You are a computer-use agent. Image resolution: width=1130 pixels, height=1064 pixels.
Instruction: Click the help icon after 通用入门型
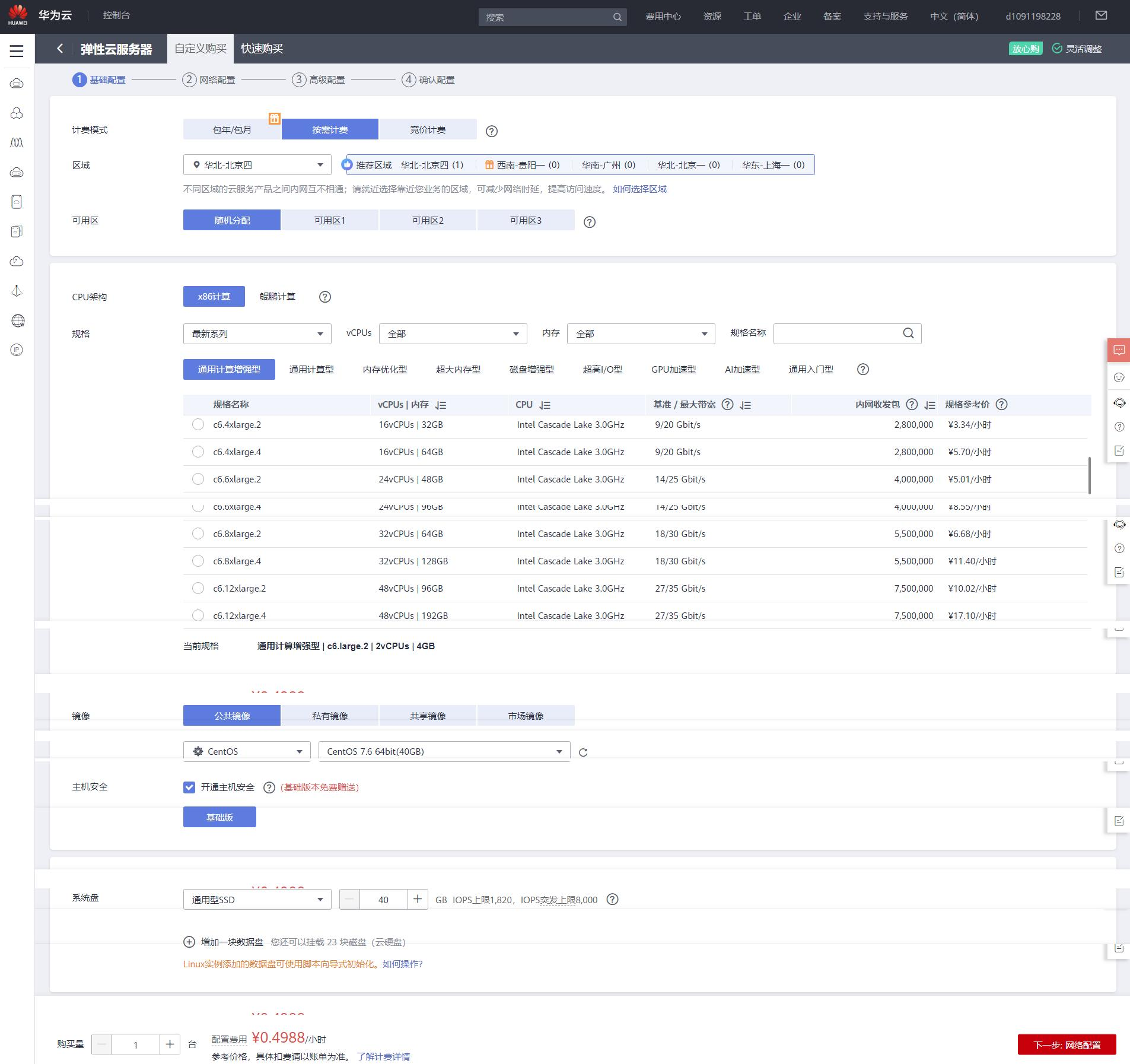pyautogui.click(x=863, y=370)
